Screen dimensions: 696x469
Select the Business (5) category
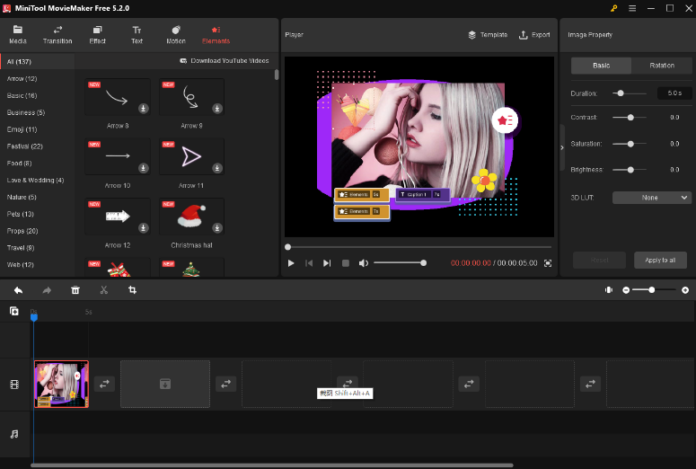(x=26, y=112)
